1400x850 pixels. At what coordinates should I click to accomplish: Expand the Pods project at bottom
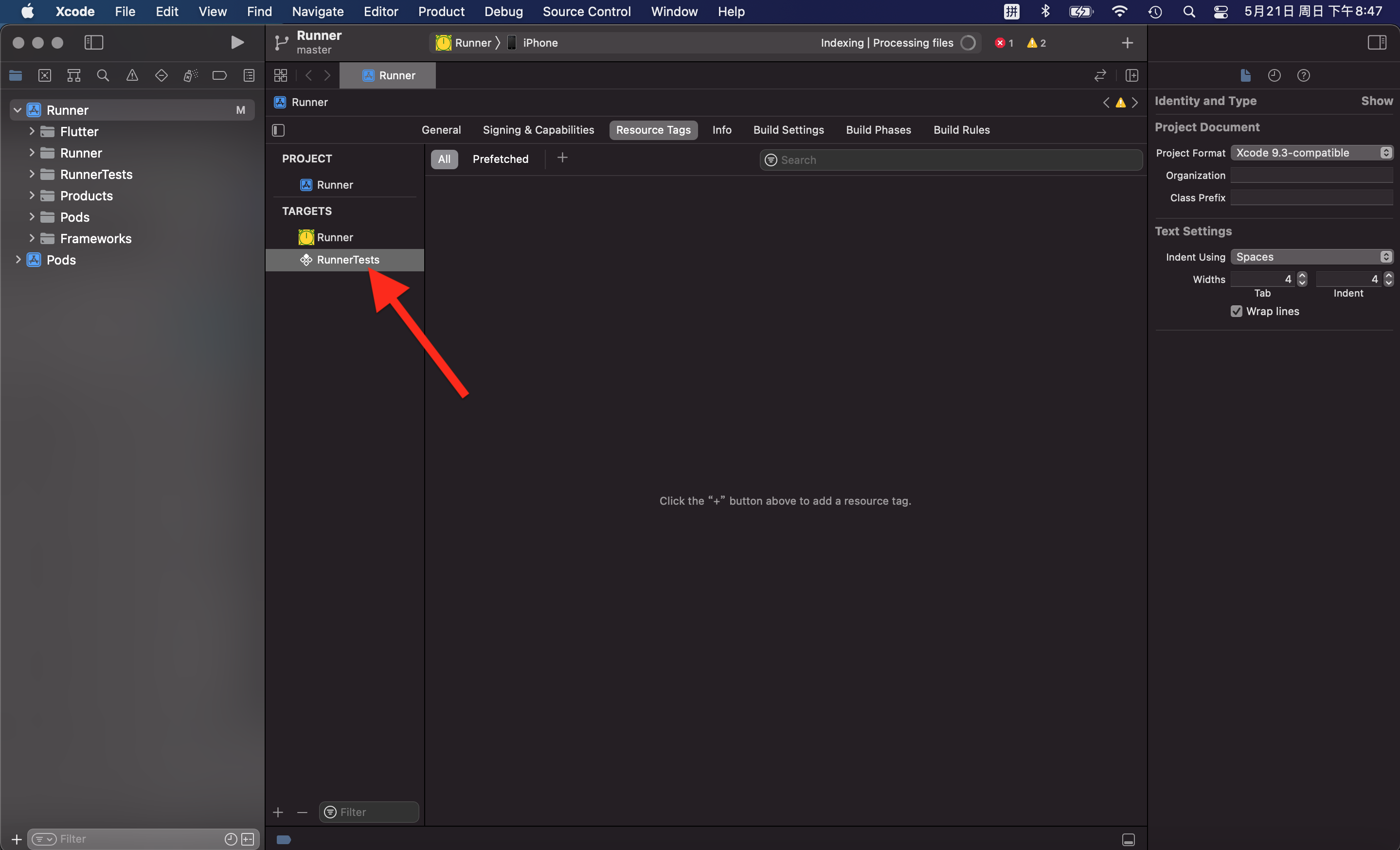[x=18, y=260]
